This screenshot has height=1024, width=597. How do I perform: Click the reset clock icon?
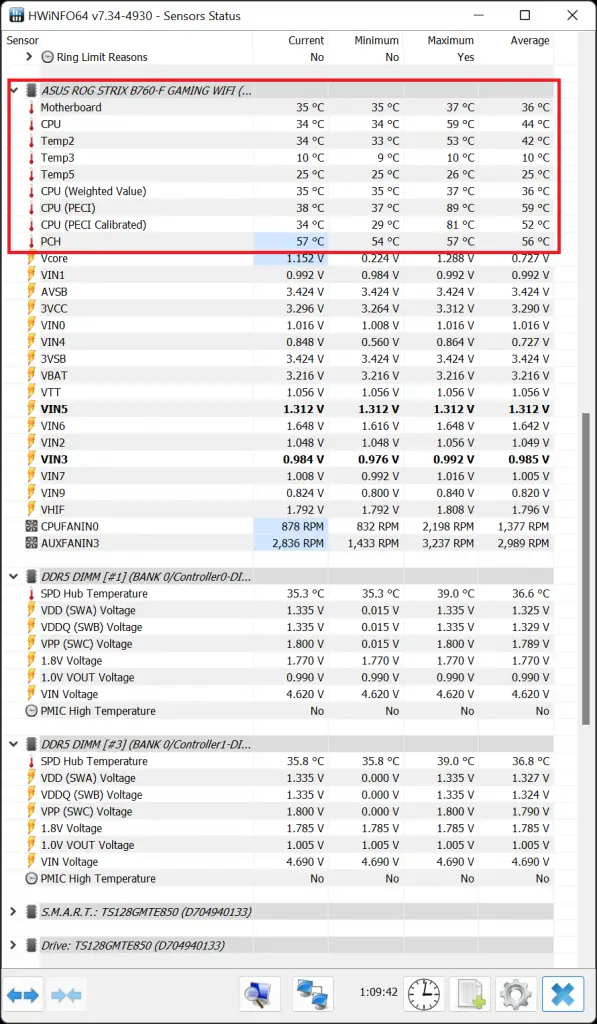click(x=424, y=995)
